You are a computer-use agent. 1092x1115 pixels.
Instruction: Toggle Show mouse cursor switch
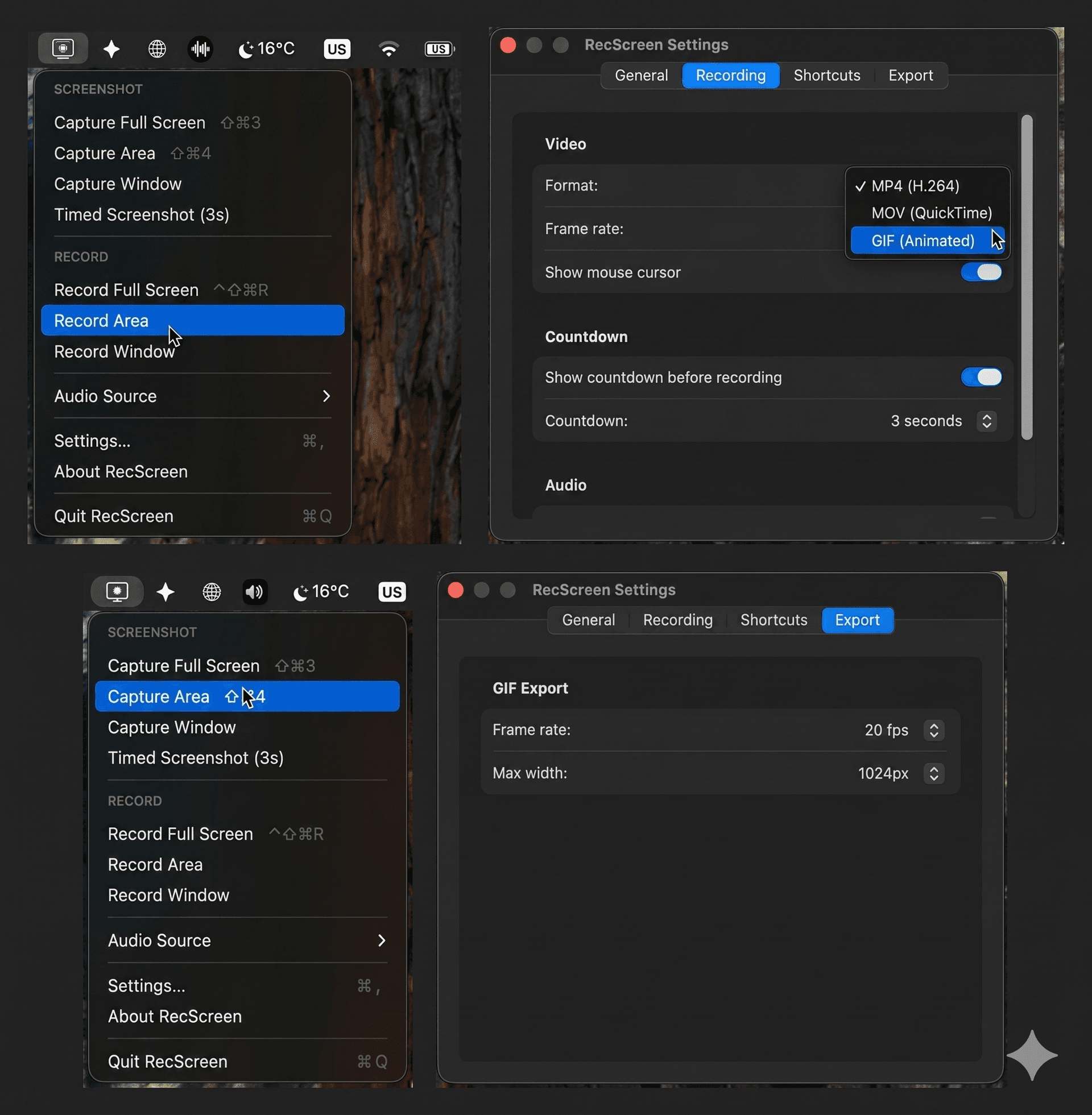[x=981, y=272]
